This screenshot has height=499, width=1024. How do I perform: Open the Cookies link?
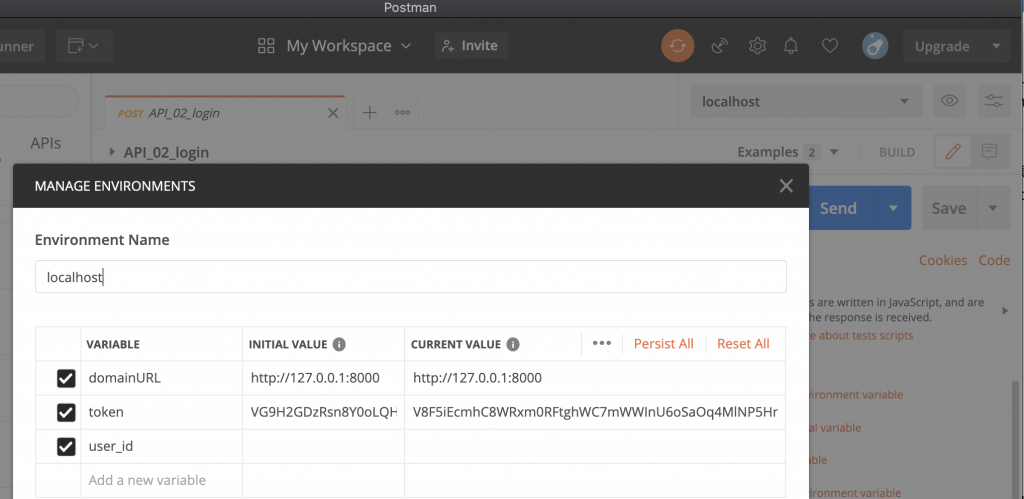943,260
